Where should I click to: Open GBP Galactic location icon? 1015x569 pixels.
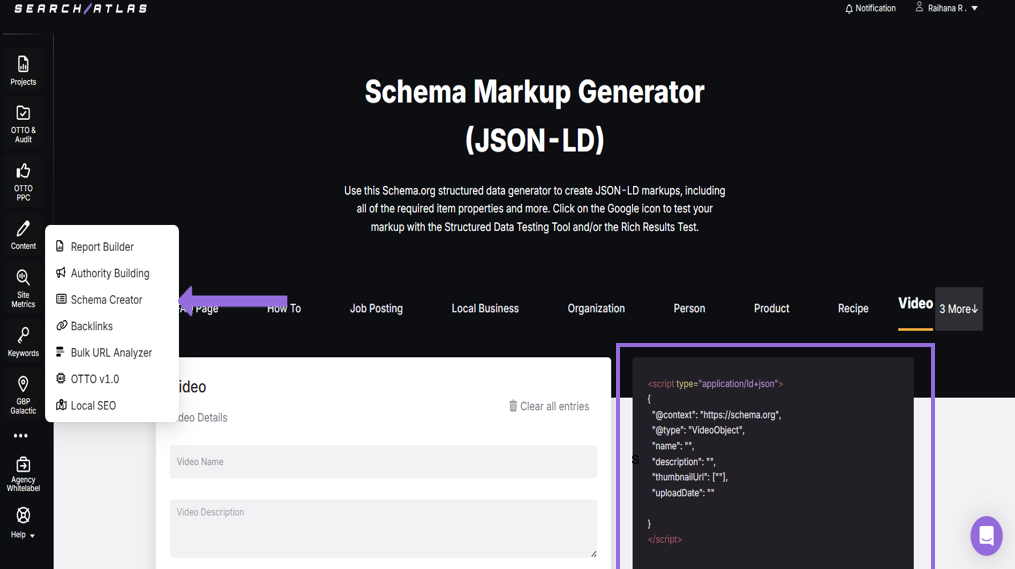pos(23,385)
